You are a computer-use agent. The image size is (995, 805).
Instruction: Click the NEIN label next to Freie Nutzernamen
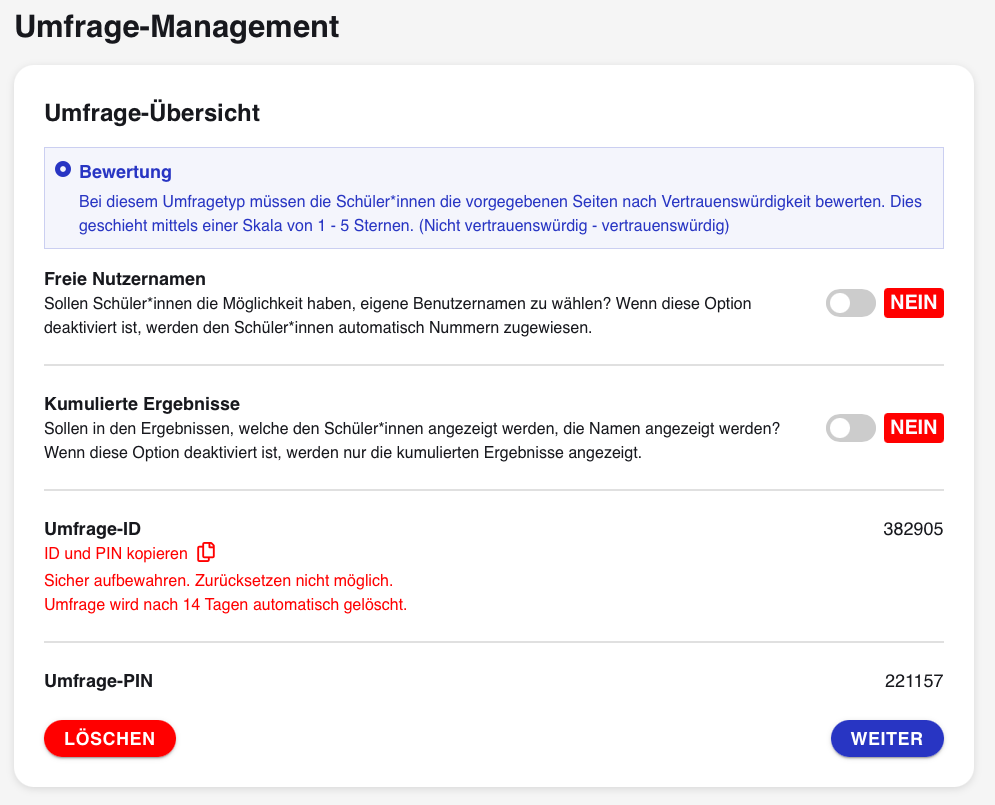point(914,303)
